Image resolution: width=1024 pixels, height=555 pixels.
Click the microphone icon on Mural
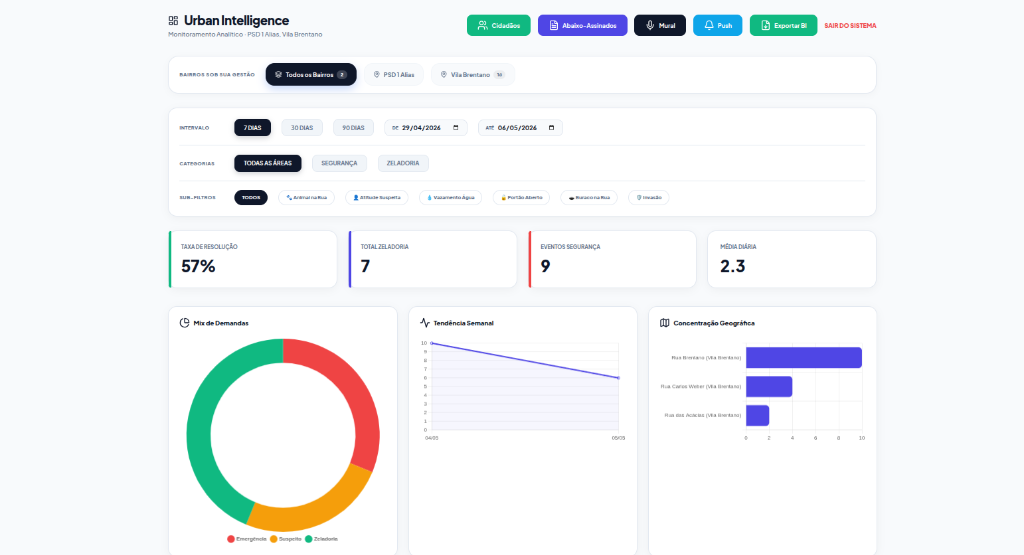(650, 25)
